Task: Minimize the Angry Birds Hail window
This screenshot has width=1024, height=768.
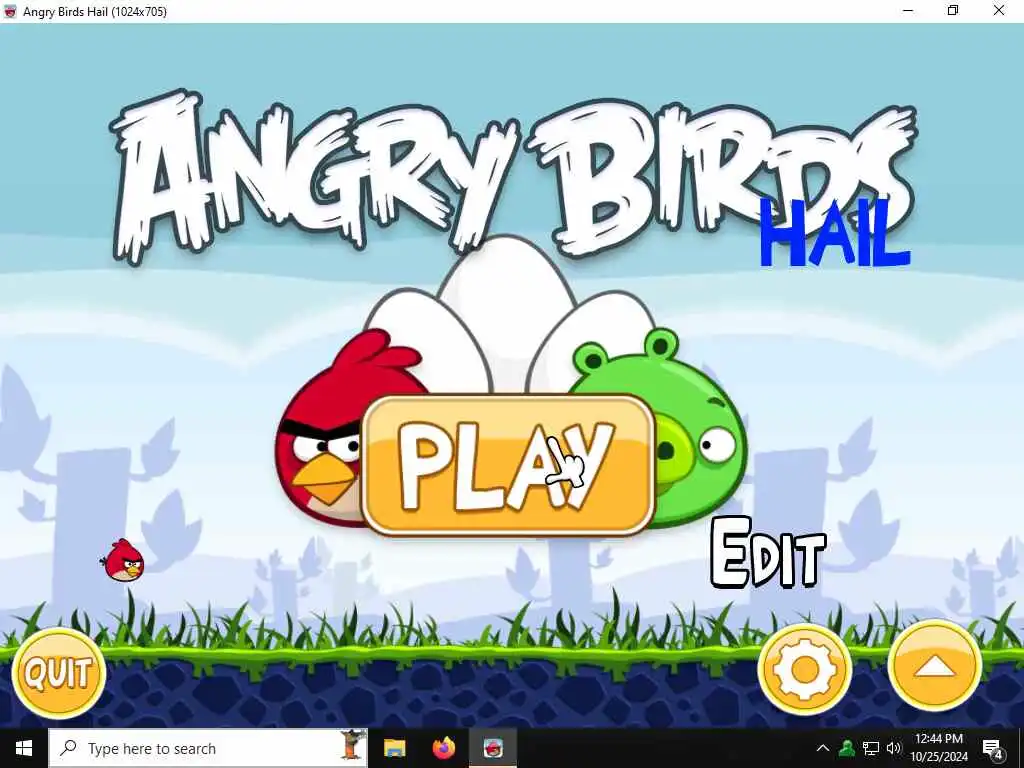Action: [x=908, y=10]
